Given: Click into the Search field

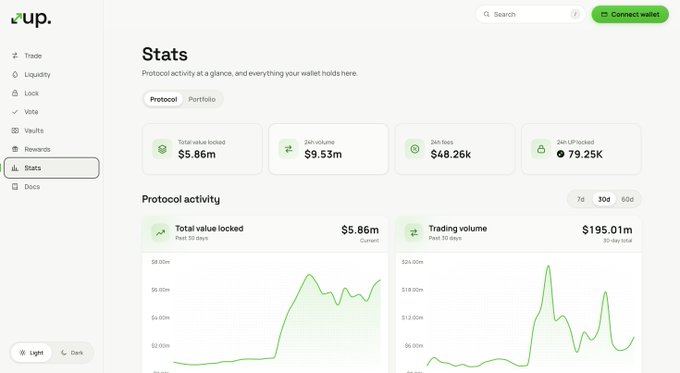Looking at the screenshot, I should (x=530, y=14).
